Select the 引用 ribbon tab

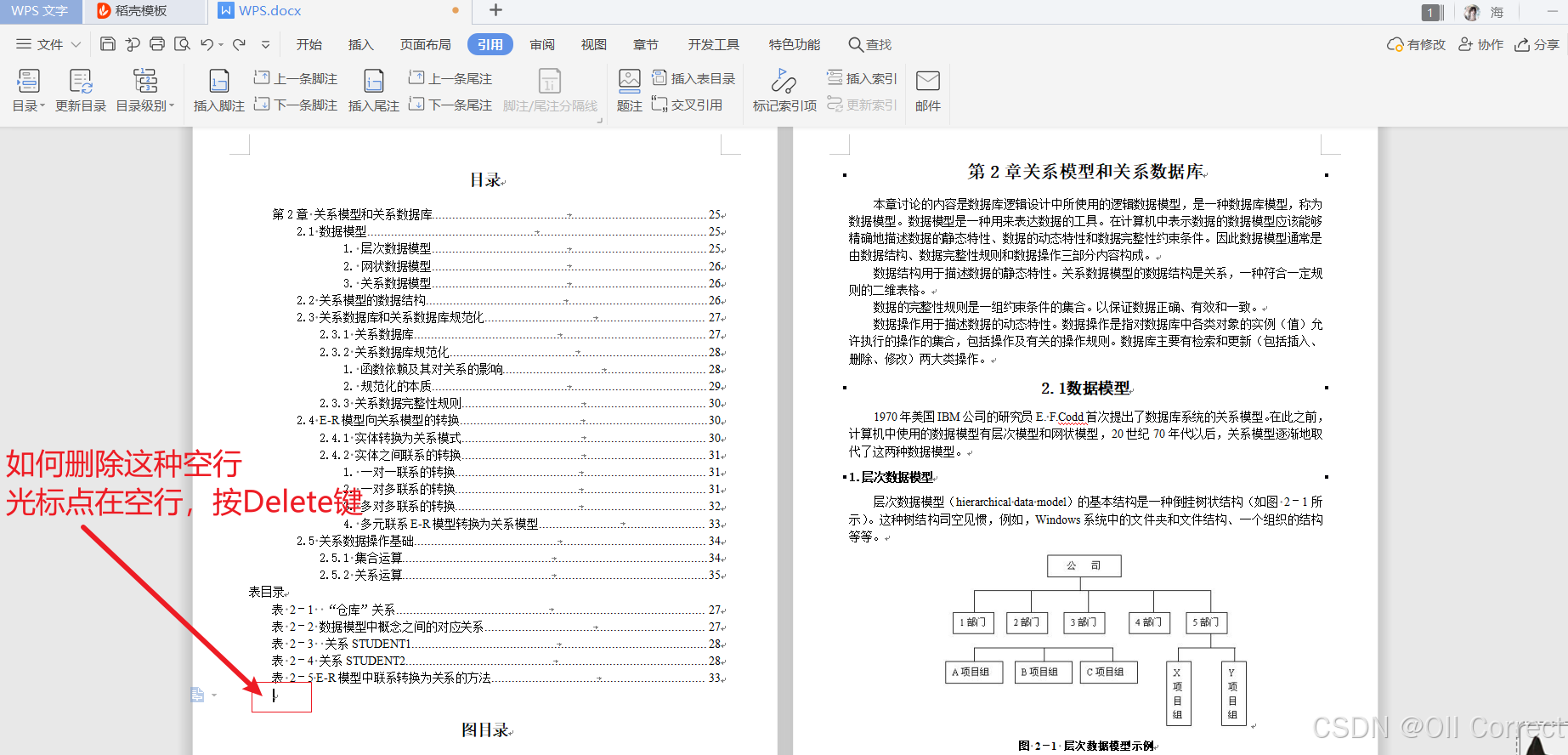point(490,44)
